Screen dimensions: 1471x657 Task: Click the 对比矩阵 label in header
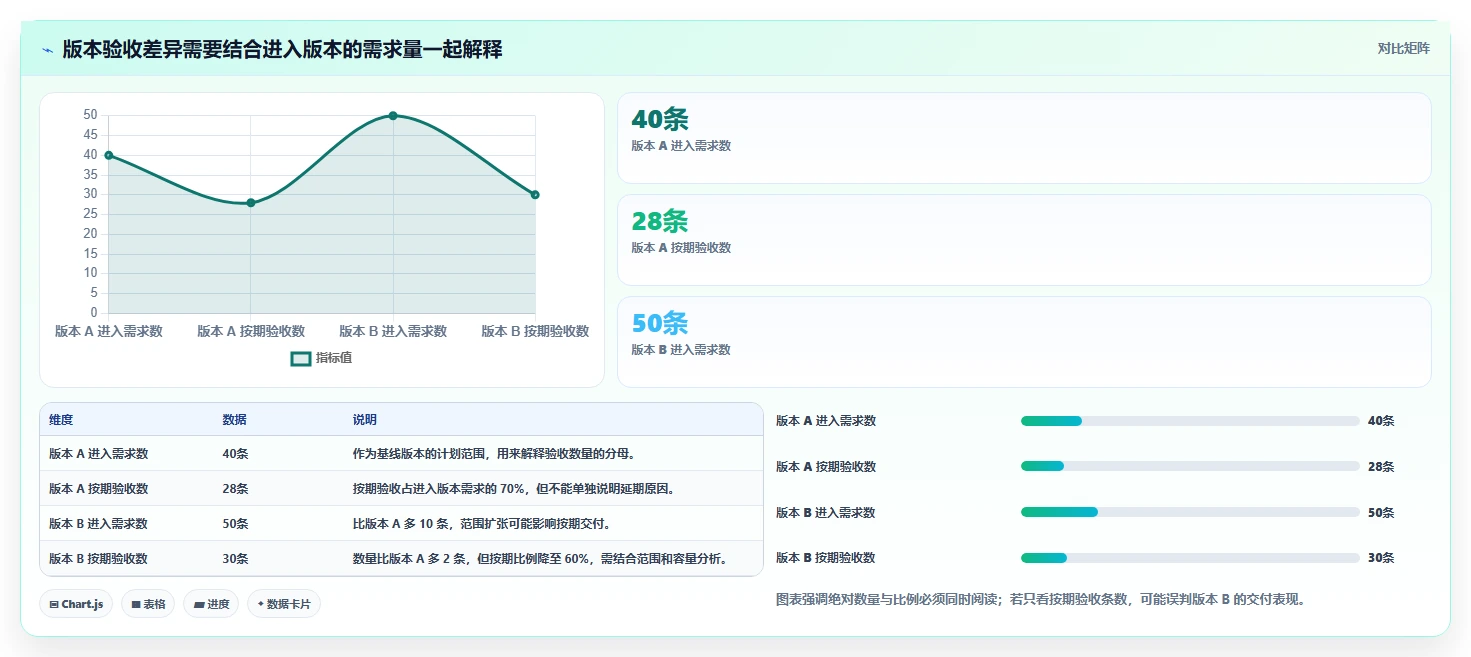click(x=1403, y=48)
